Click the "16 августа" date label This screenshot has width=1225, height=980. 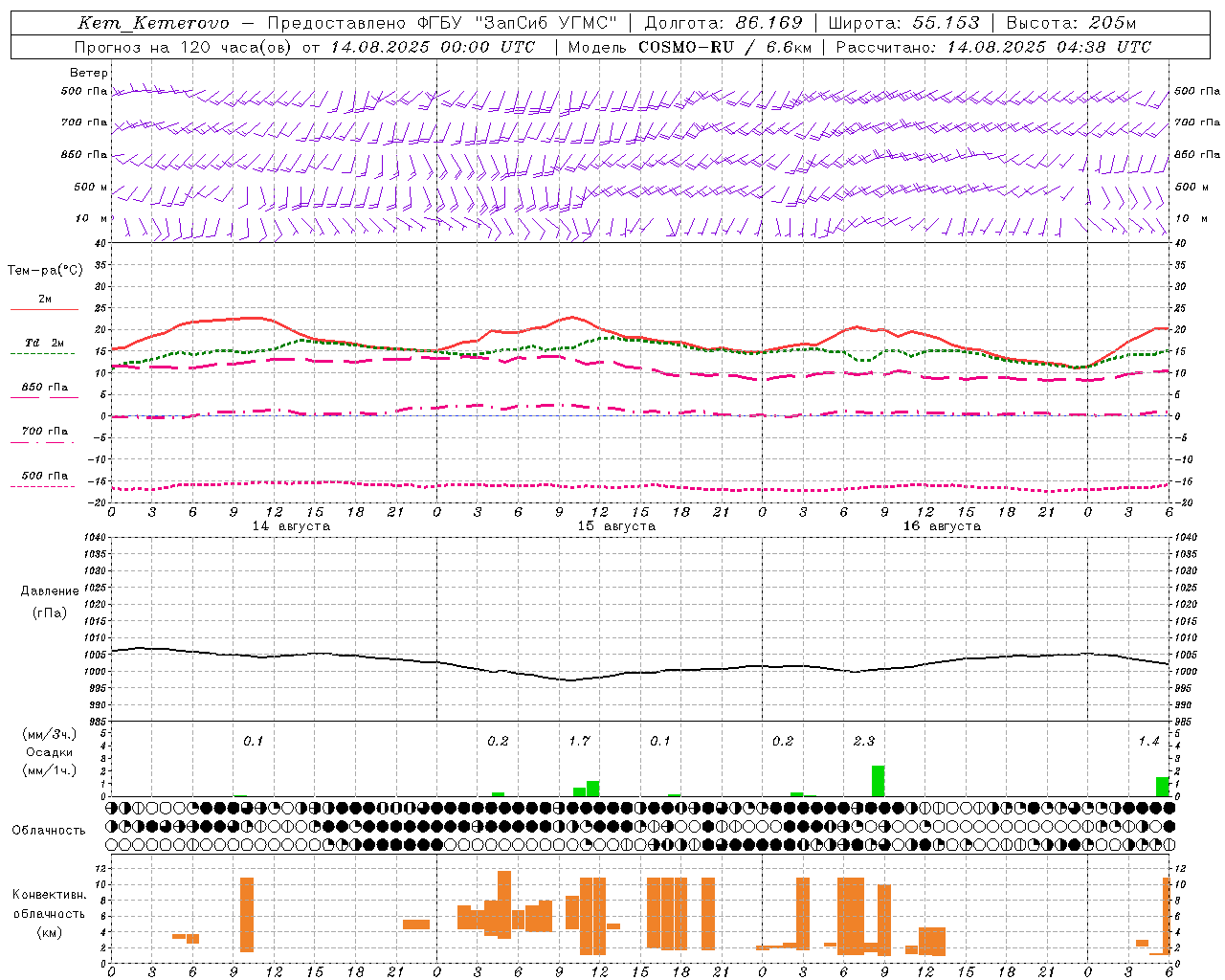[942, 526]
